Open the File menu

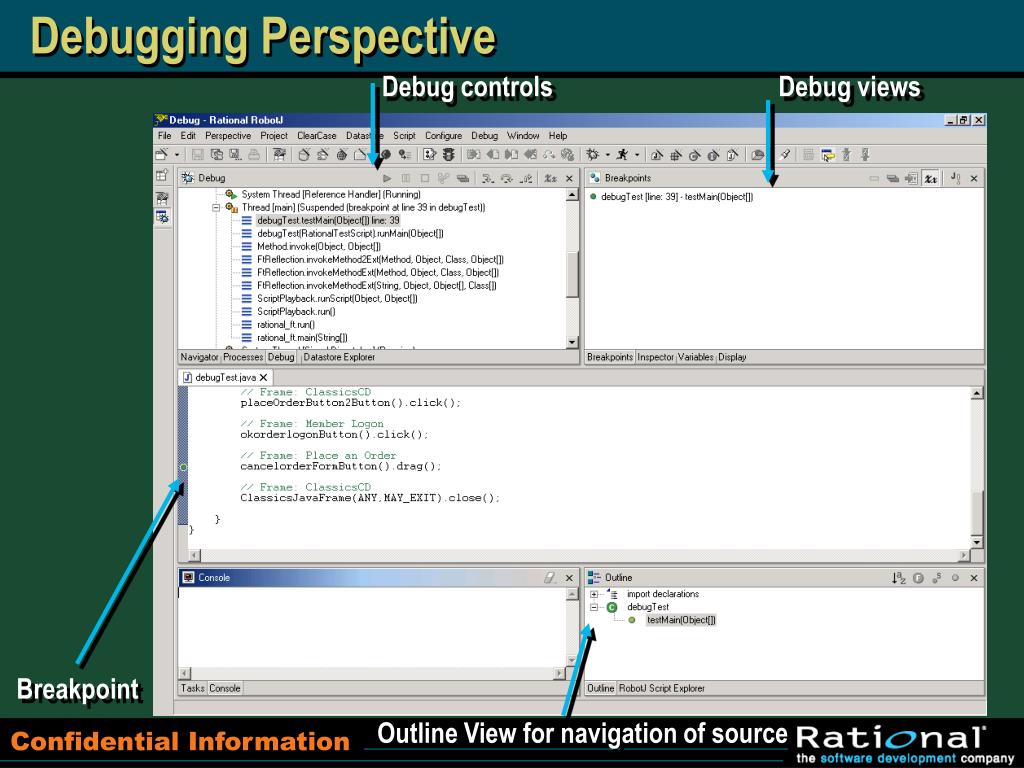tap(165, 136)
